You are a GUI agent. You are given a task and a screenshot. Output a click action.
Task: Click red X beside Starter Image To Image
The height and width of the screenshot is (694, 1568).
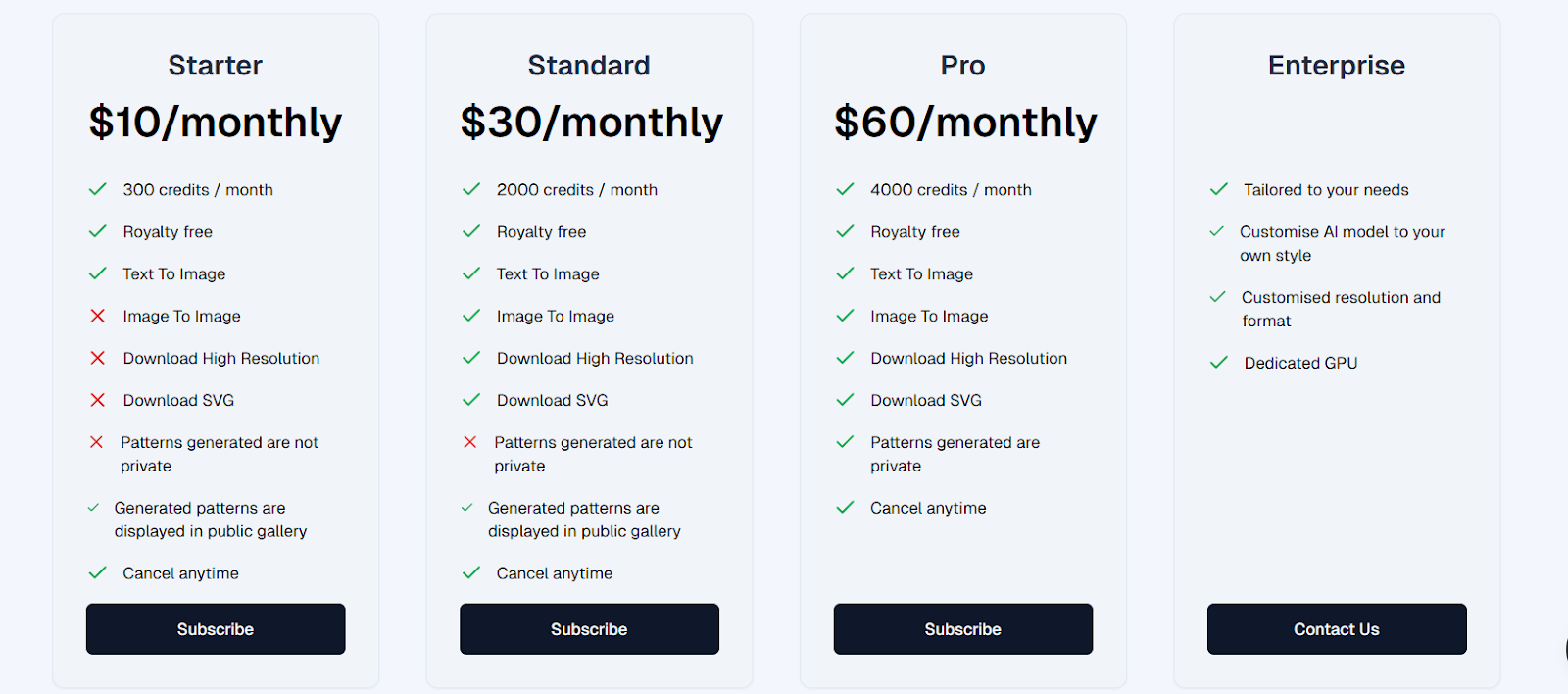[98, 316]
